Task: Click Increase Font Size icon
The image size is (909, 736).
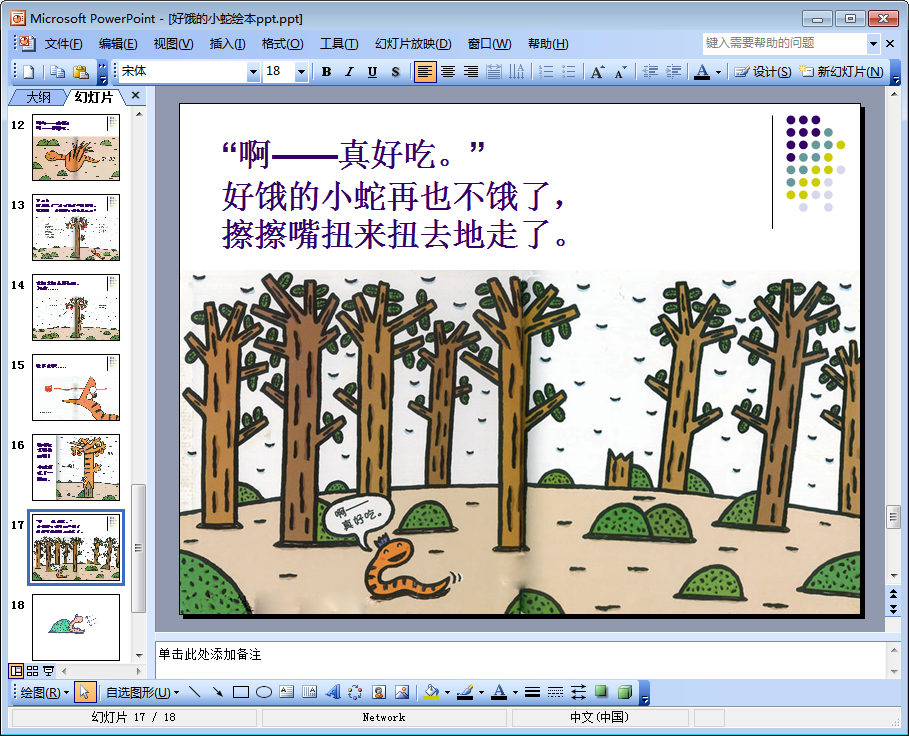Action: tap(597, 72)
